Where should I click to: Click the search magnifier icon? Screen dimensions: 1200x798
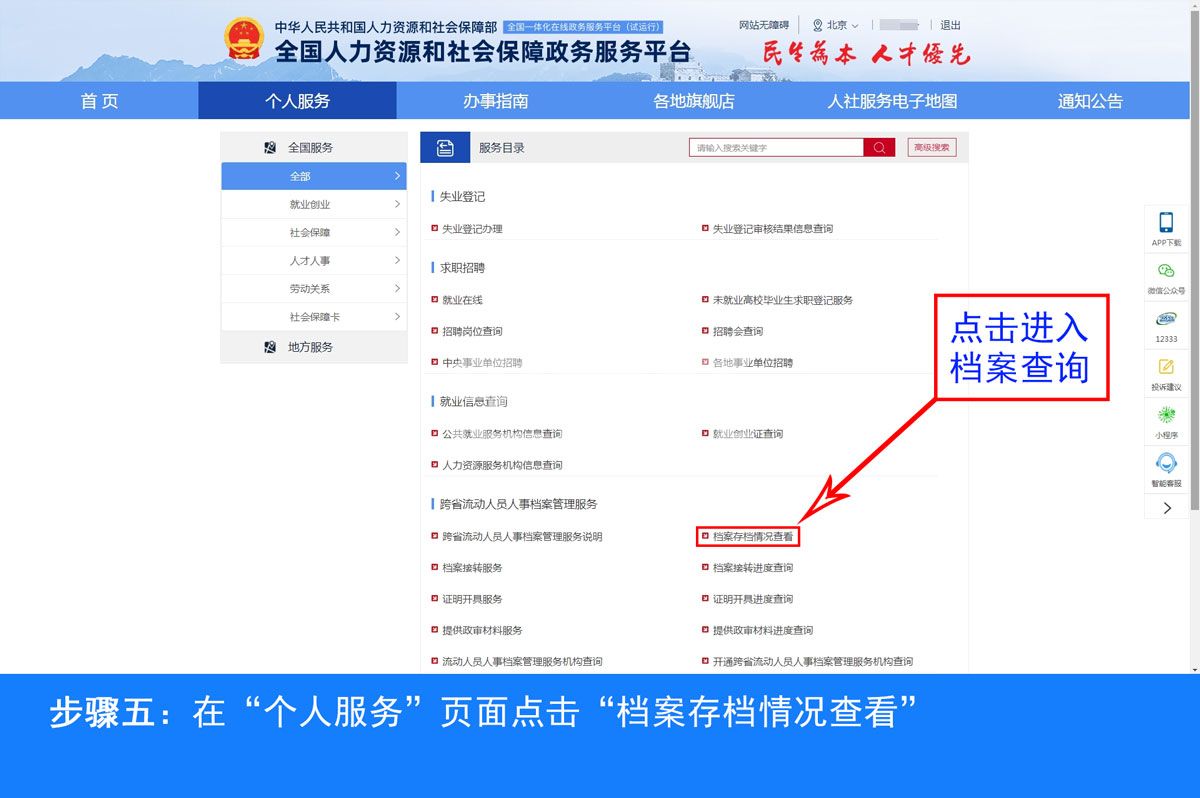pos(878,147)
